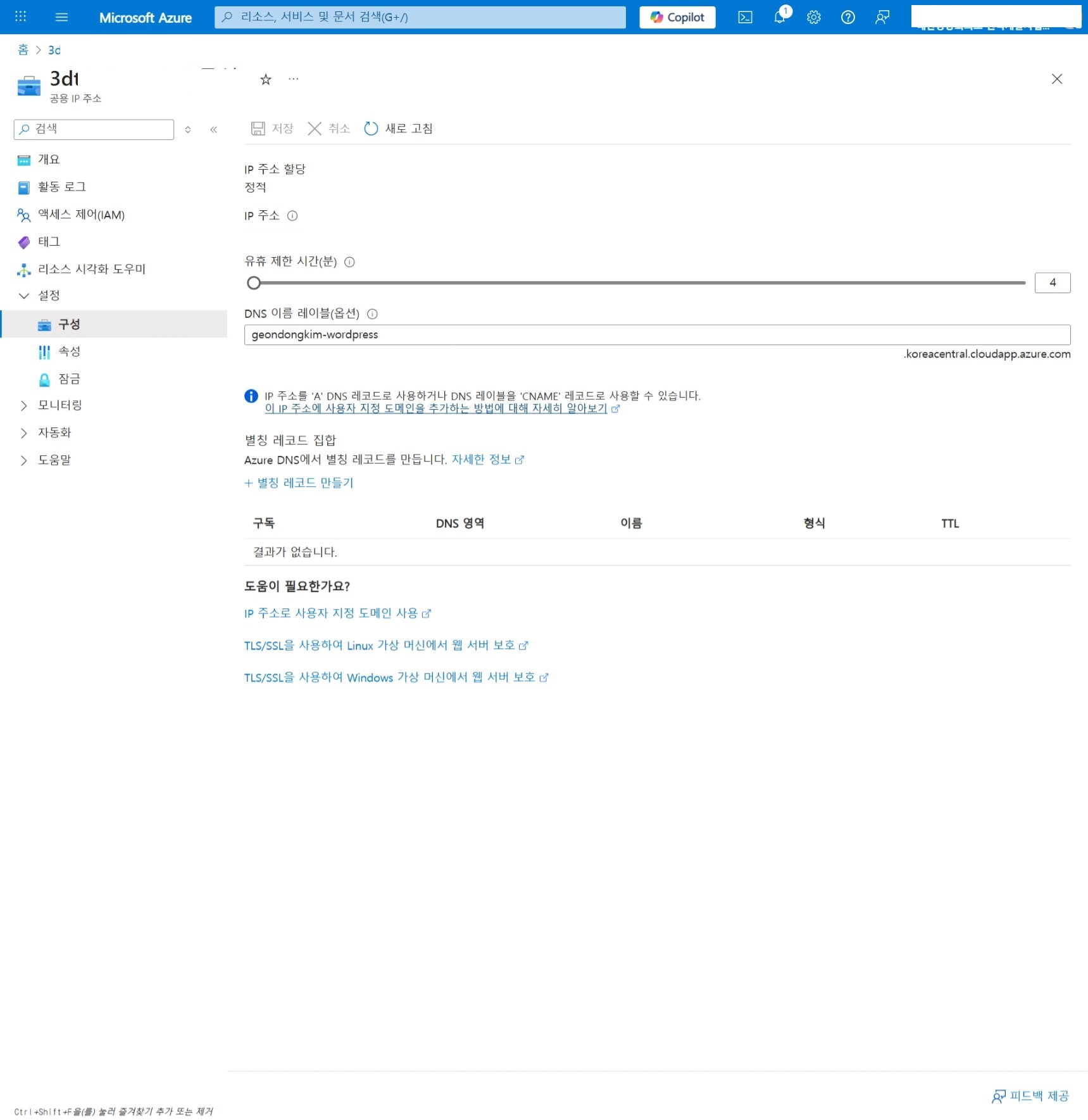Screen dimensions: 1088x1120
Task: Open the Azure app launcher grid
Action: tap(20, 17)
